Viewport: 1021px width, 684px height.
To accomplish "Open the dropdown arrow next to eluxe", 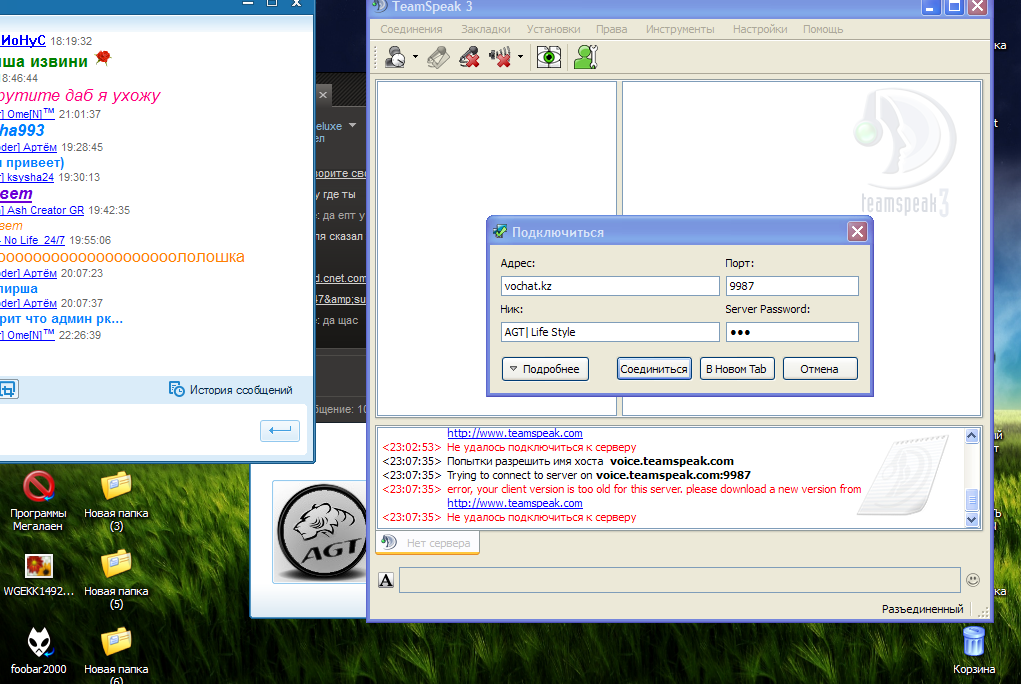I will [x=352, y=125].
